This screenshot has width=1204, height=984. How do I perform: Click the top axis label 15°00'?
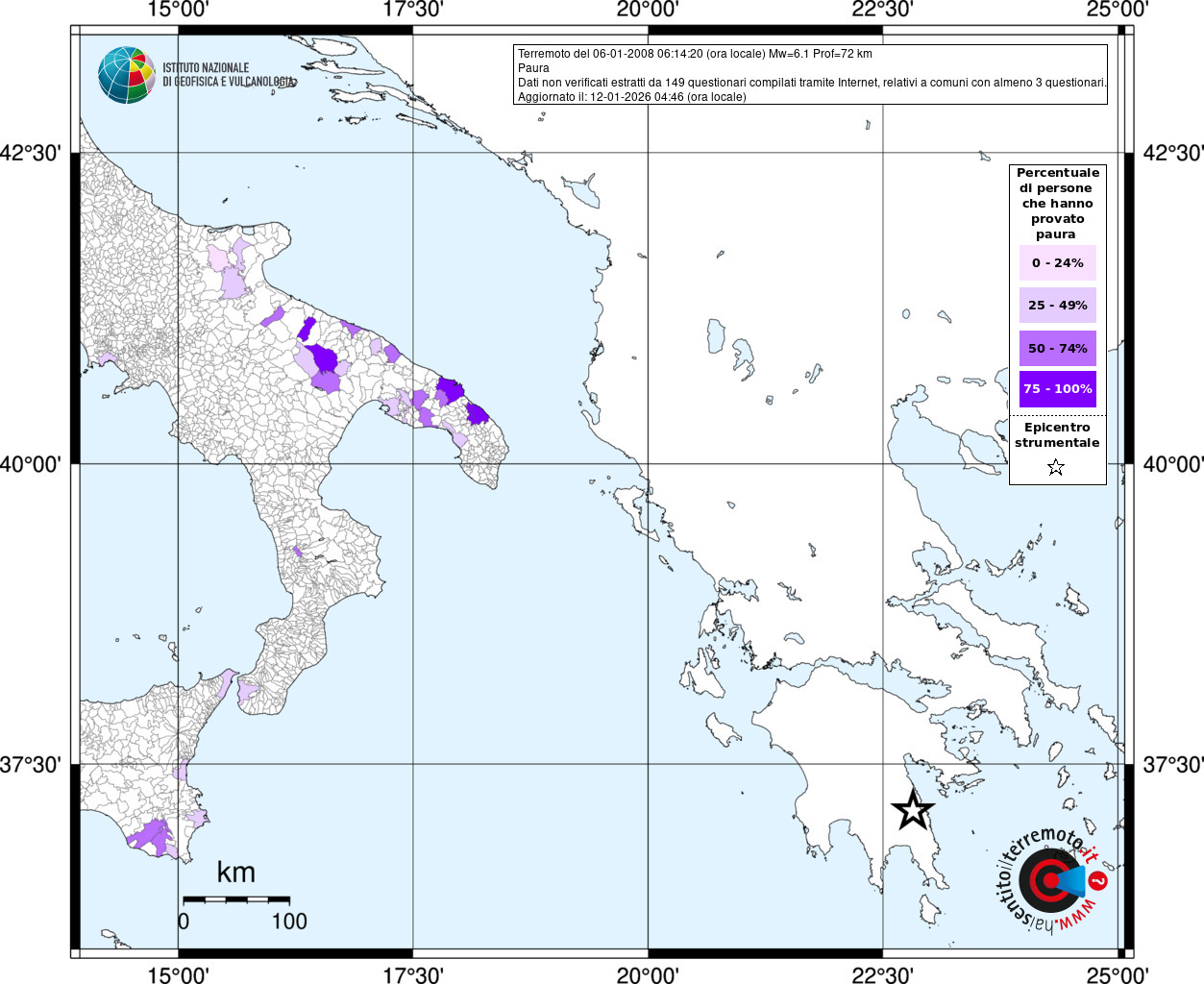[x=178, y=10]
